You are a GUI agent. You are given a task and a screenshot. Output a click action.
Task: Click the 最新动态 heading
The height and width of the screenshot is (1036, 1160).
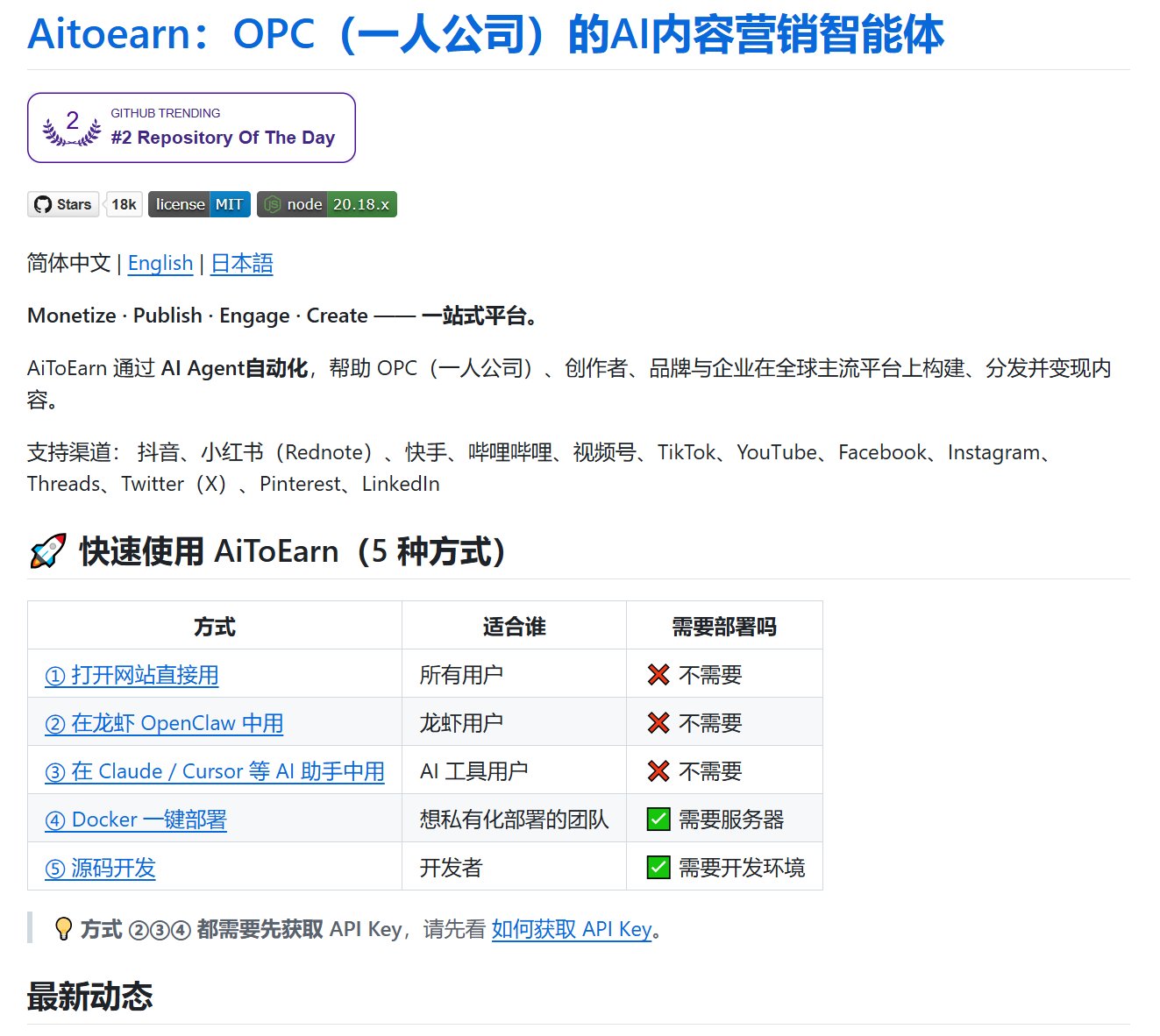click(90, 997)
